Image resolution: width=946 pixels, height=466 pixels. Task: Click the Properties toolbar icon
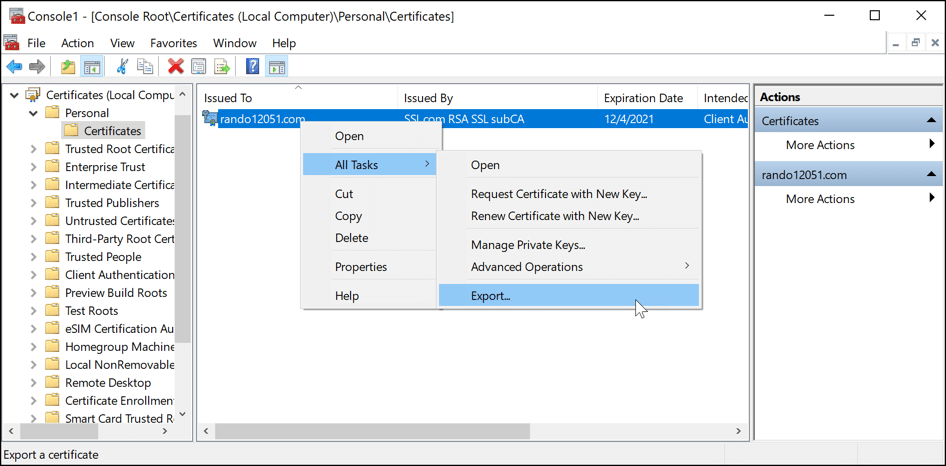coord(199,67)
